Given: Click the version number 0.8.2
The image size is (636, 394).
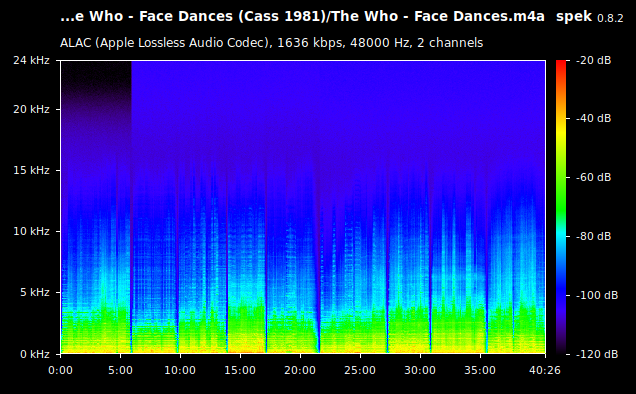Looking at the screenshot, I should pos(610,18).
